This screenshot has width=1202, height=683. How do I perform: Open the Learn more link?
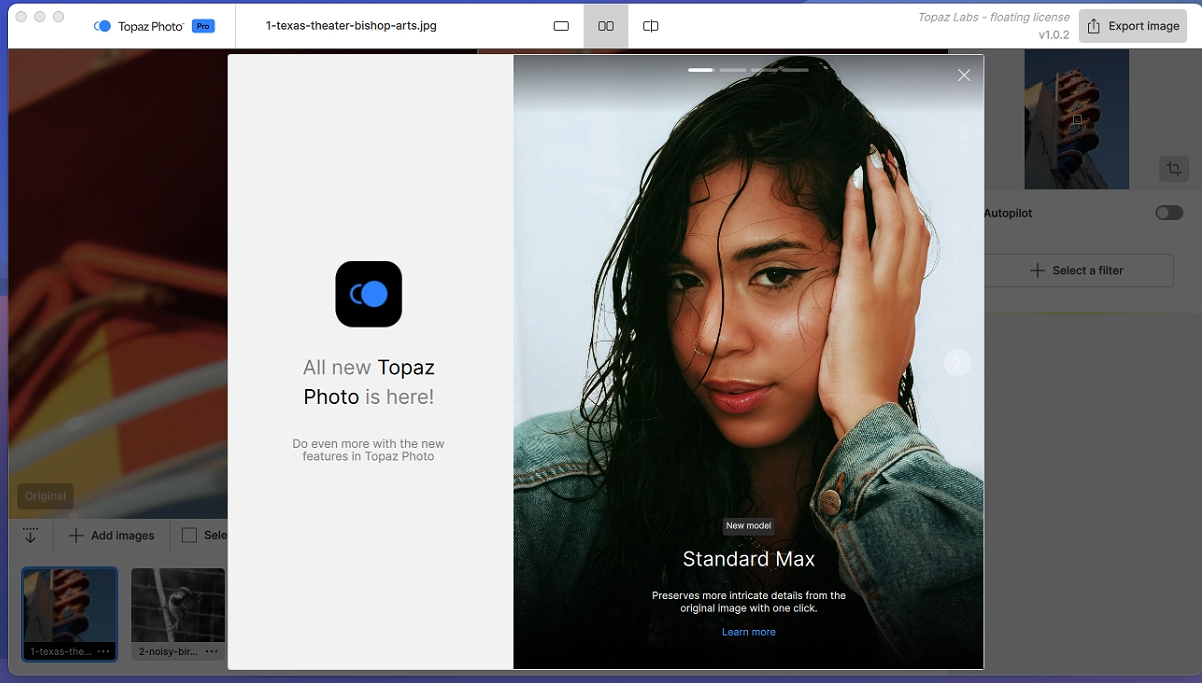pos(748,632)
